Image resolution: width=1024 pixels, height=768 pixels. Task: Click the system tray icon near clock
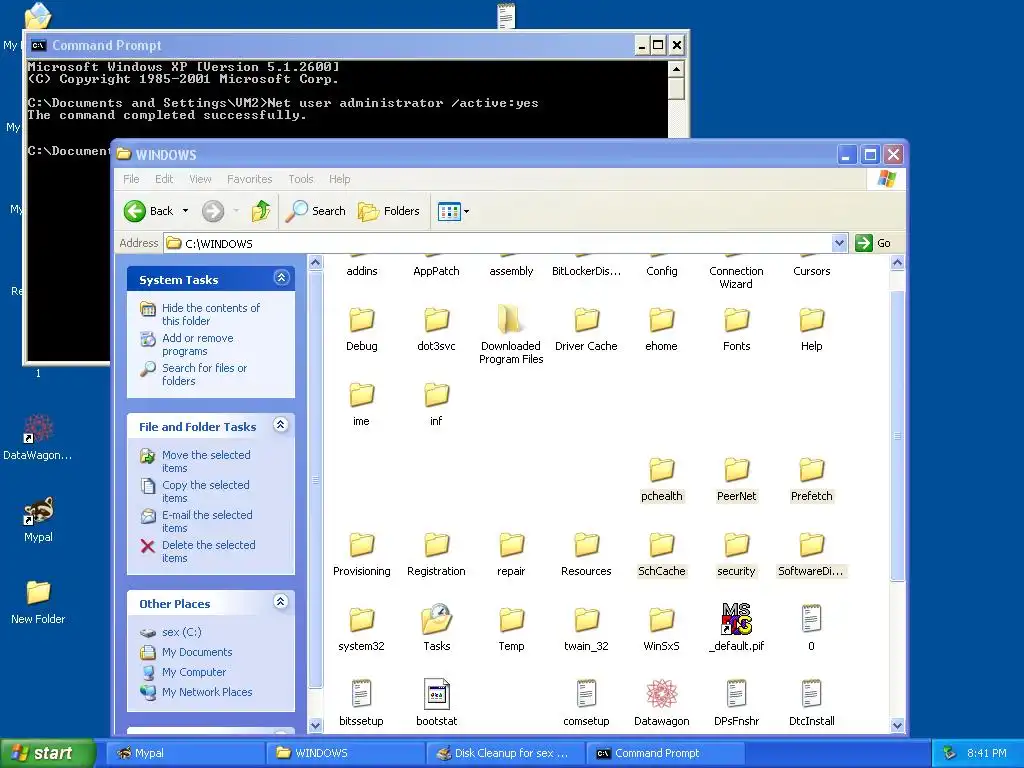click(950, 753)
